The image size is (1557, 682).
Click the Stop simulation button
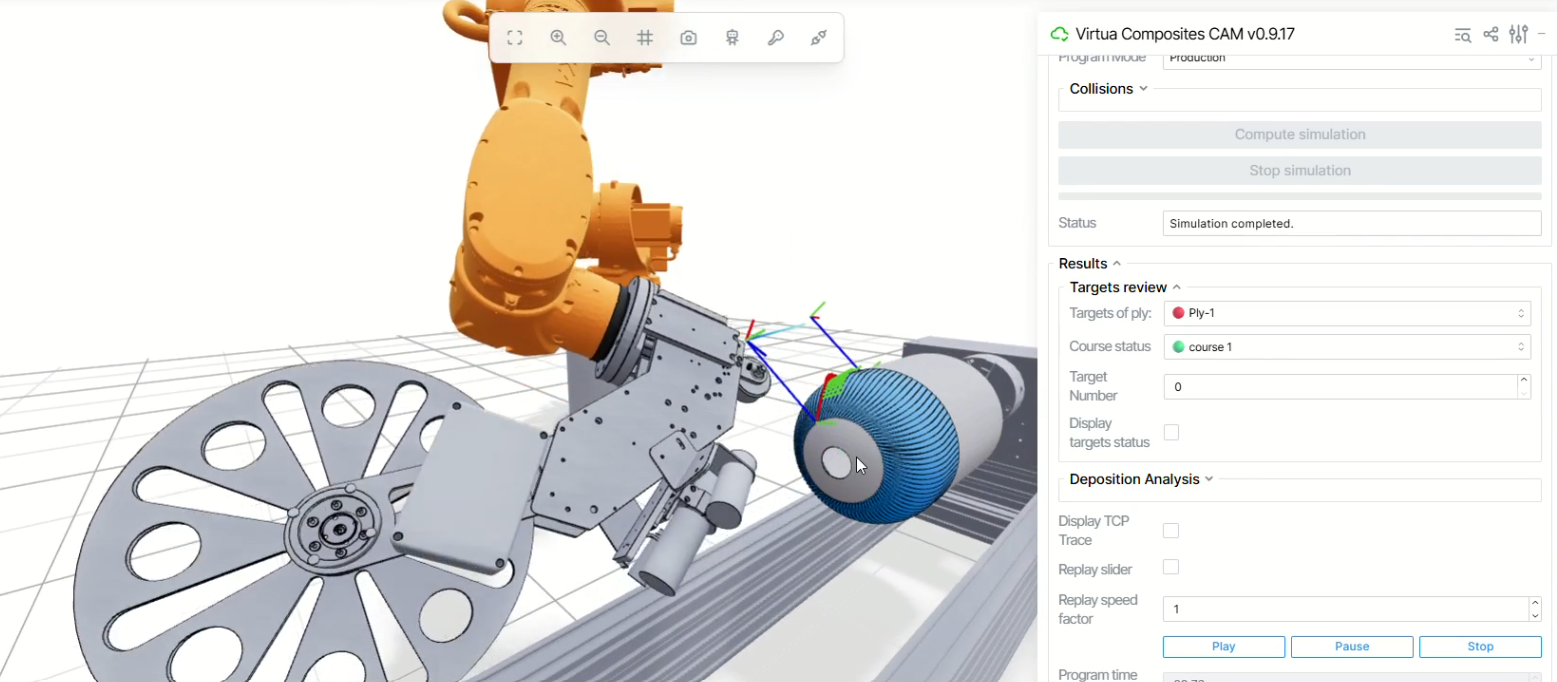1300,171
